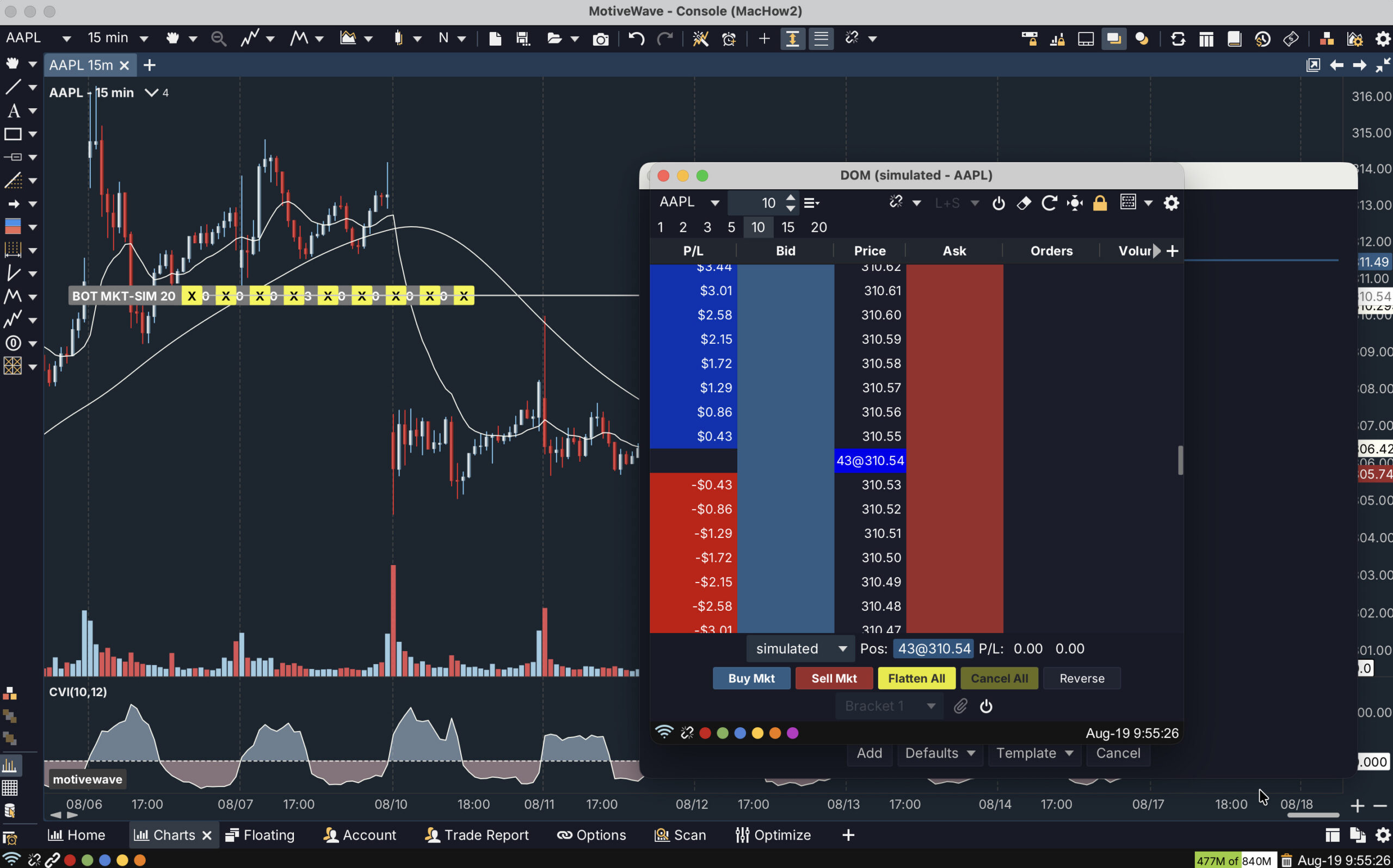Click the DOM quantity input field showing 10
The width and height of the screenshot is (1393, 868).
(x=755, y=203)
